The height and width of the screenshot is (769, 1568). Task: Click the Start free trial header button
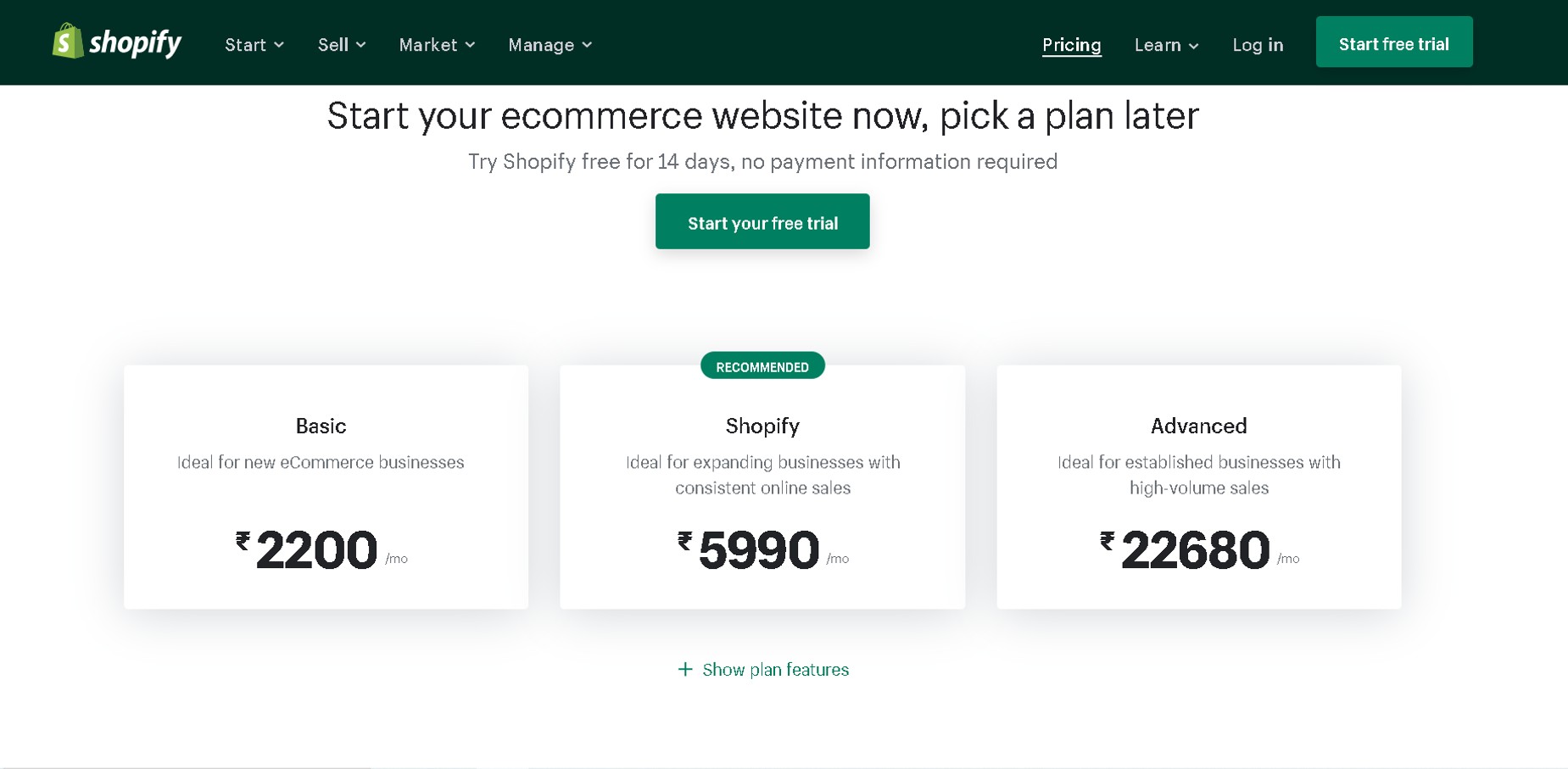(1393, 42)
